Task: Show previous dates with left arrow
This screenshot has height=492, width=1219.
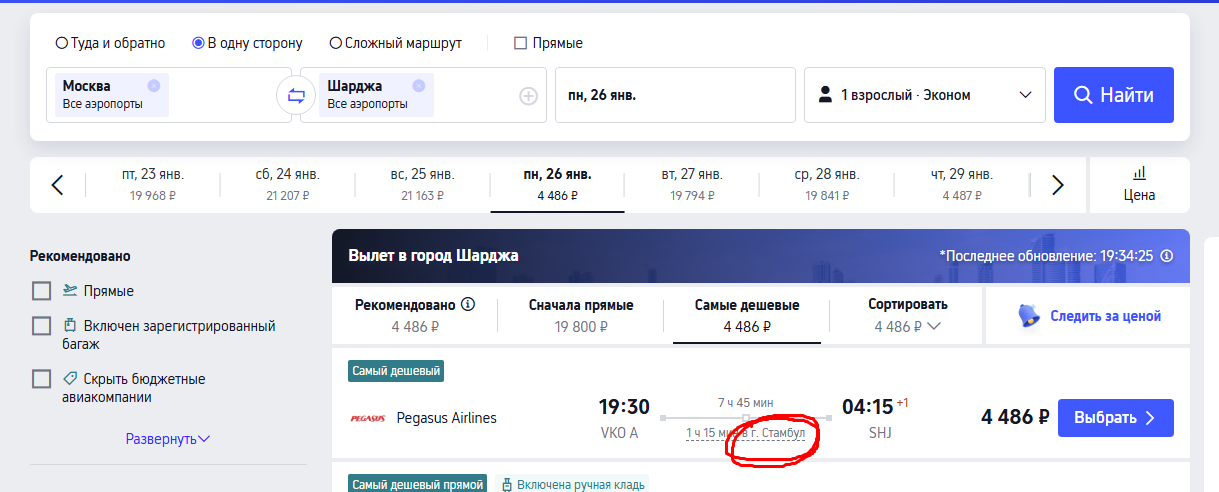Action: 57,185
